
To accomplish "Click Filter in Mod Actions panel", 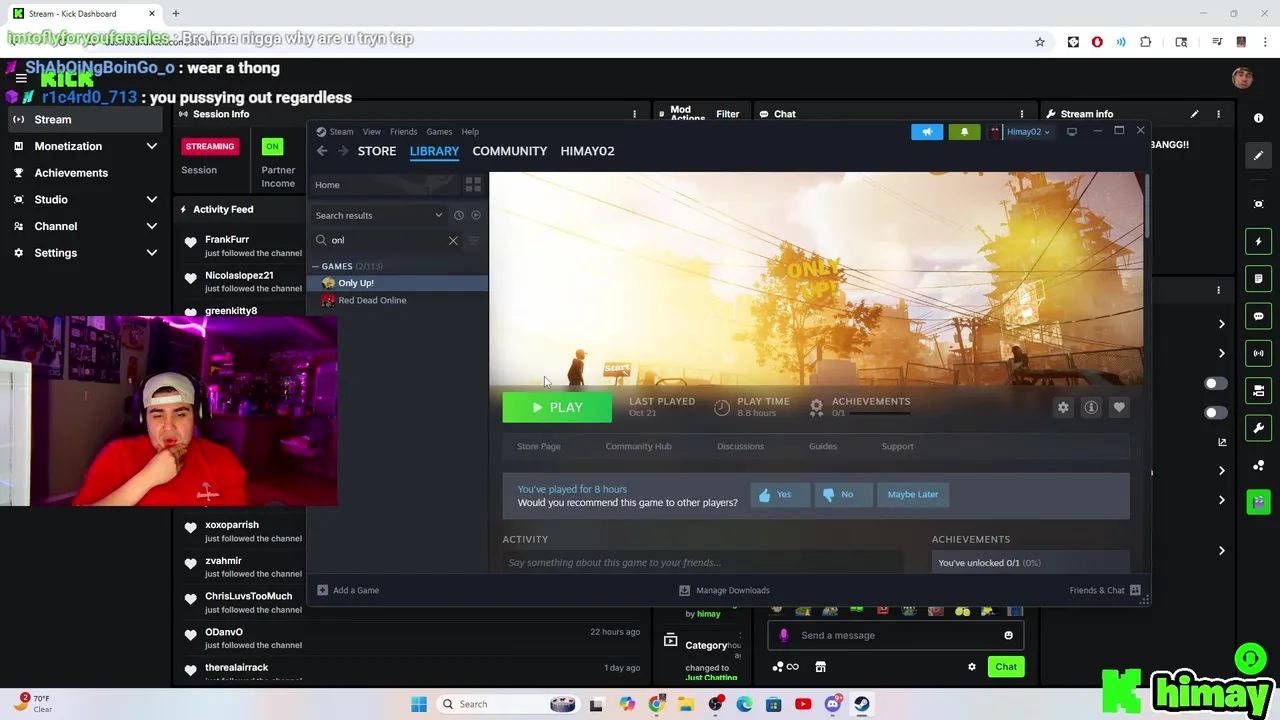I will pos(728,114).
